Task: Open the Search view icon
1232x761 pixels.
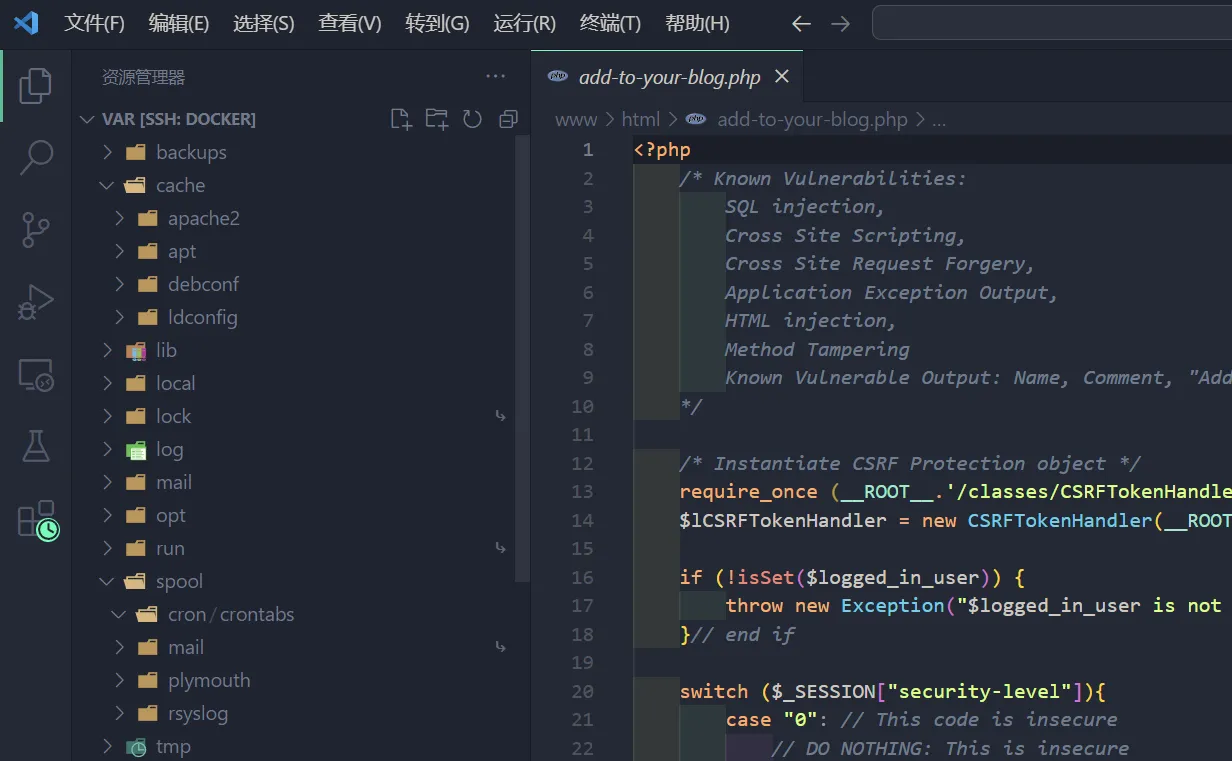Action: tap(36, 157)
